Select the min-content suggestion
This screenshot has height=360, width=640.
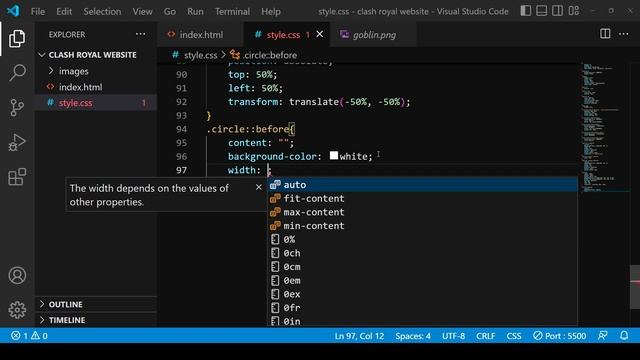tap(422, 226)
